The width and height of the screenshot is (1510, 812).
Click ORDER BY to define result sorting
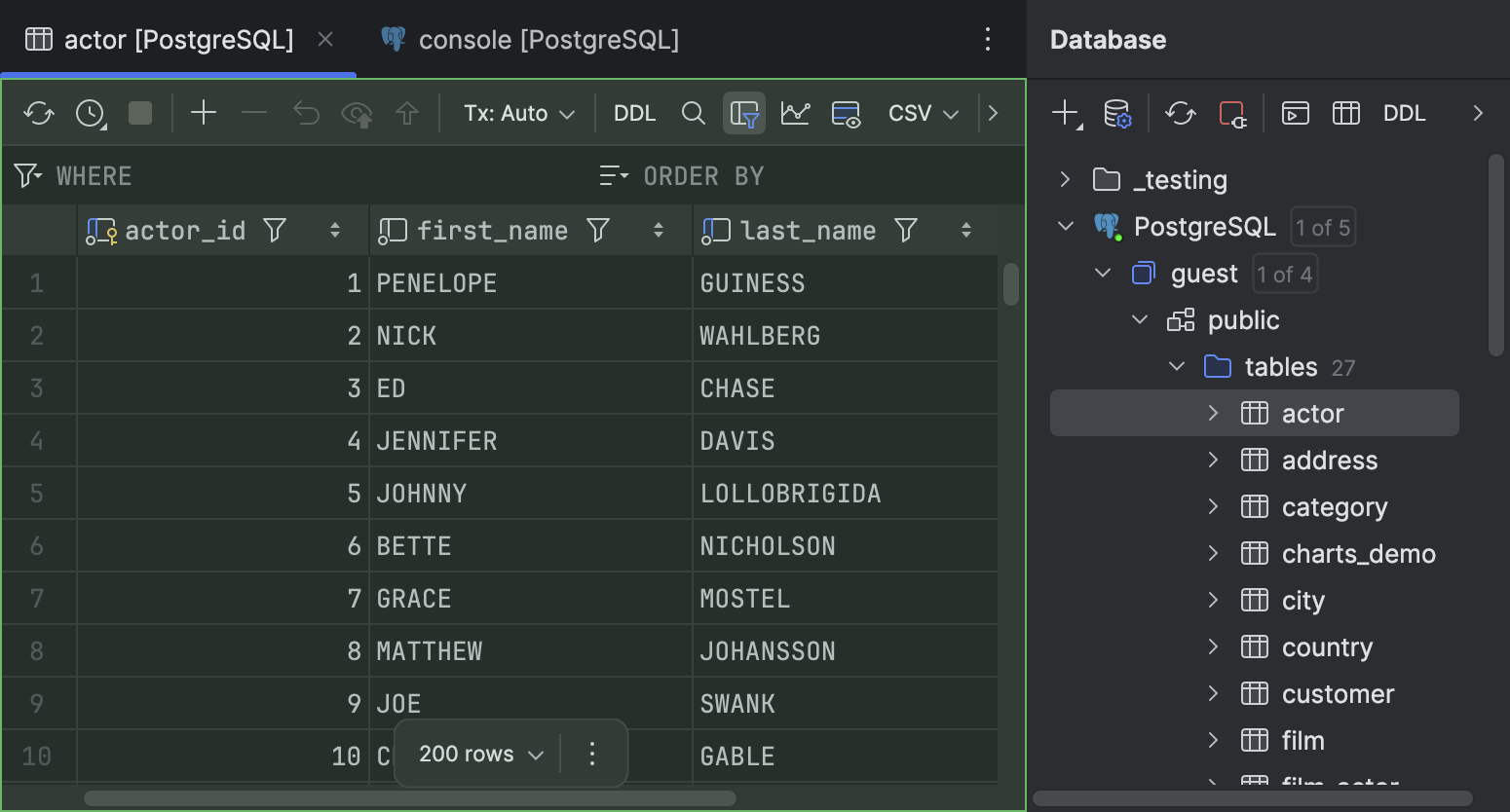(702, 175)
